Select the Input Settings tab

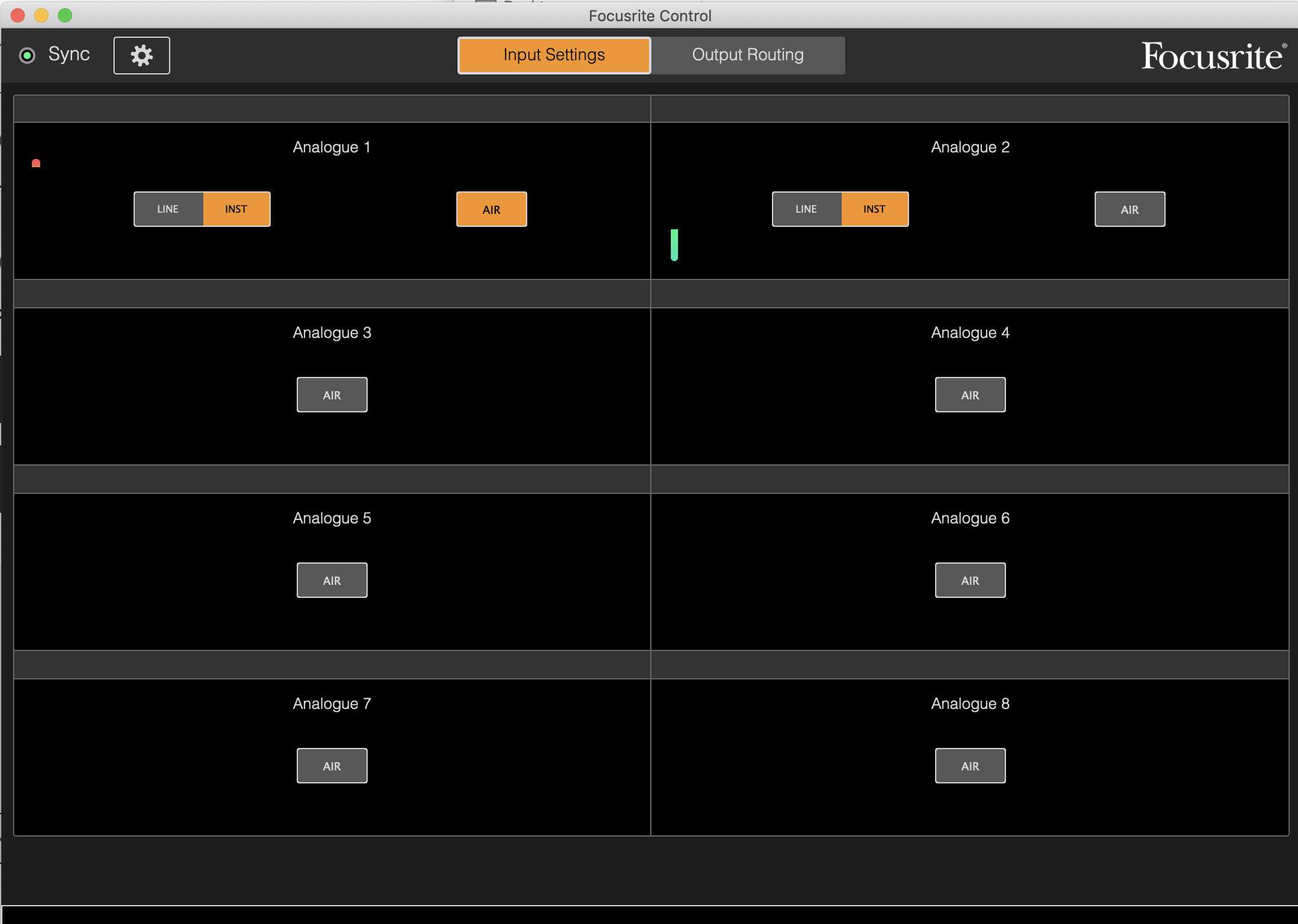[x=554, y=55]
